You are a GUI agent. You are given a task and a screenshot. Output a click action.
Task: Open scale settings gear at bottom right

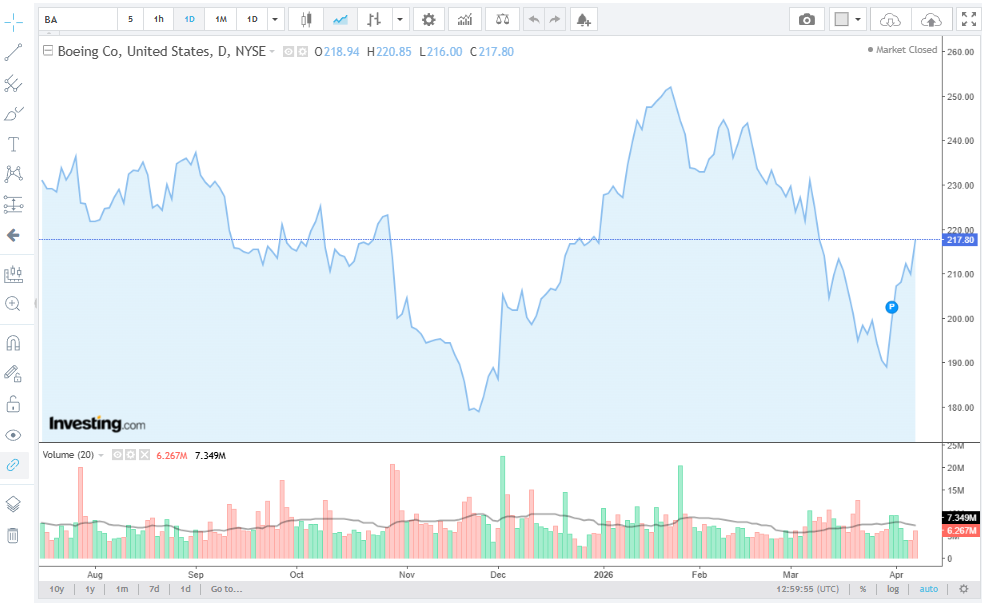pos(964,589)
